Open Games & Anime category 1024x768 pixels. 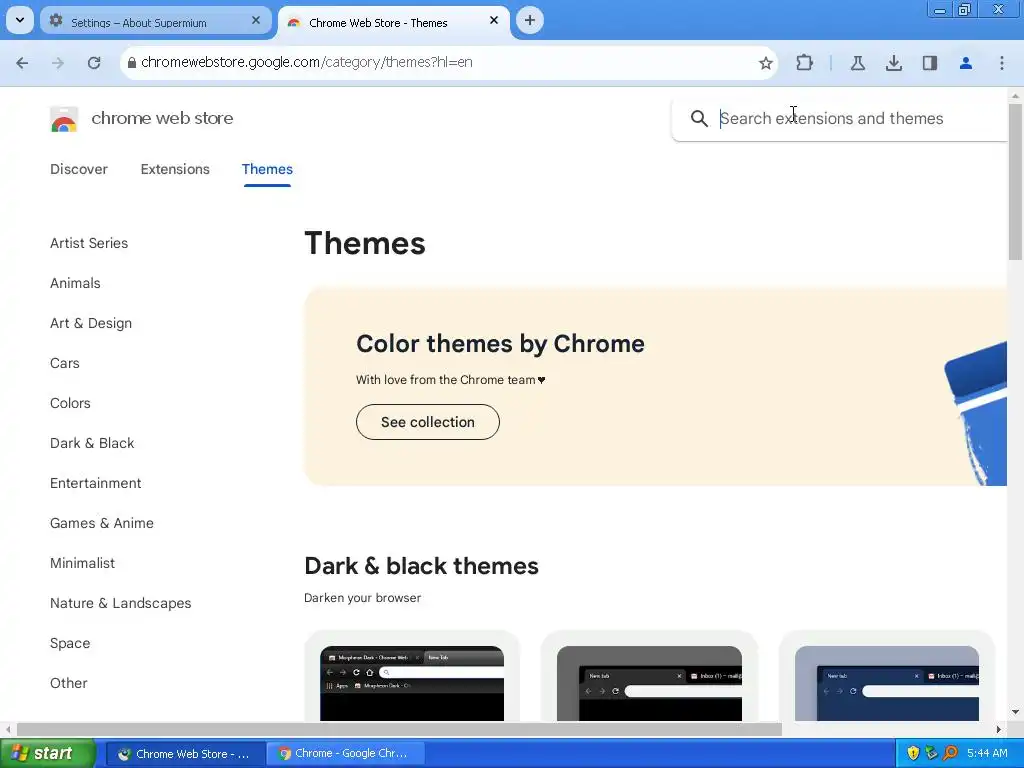tap(102, 523)
